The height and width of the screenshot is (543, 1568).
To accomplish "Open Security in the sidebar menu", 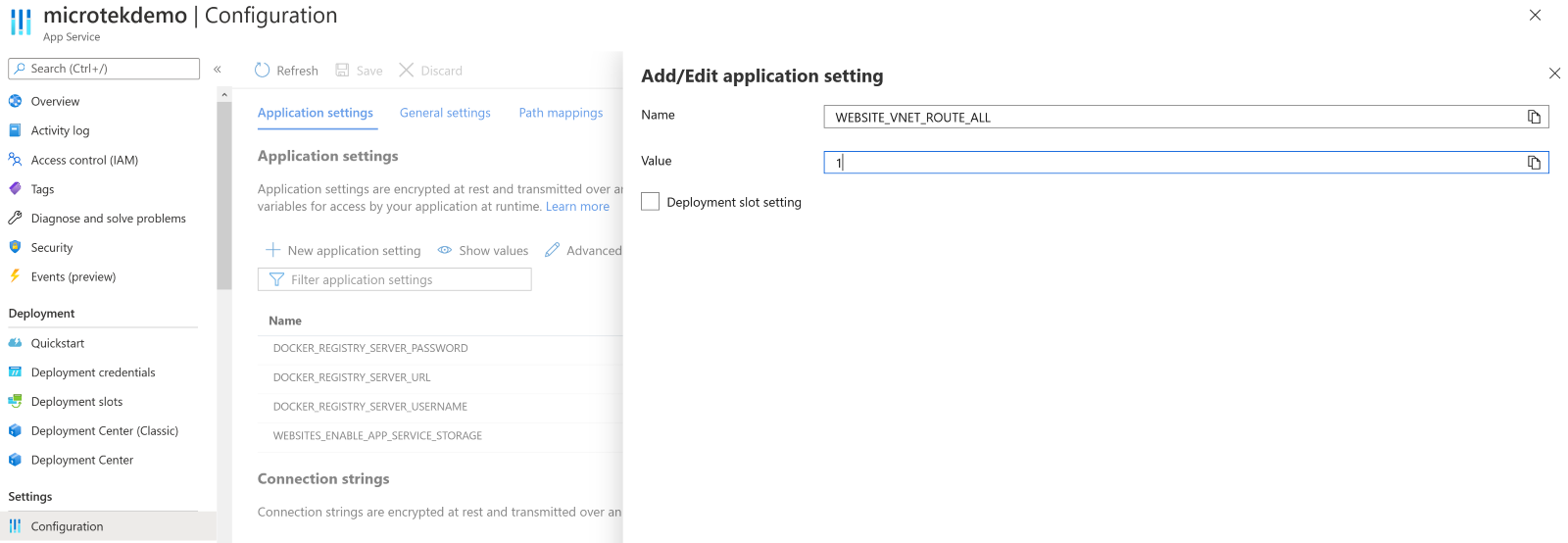I will [x=52, y=248].
